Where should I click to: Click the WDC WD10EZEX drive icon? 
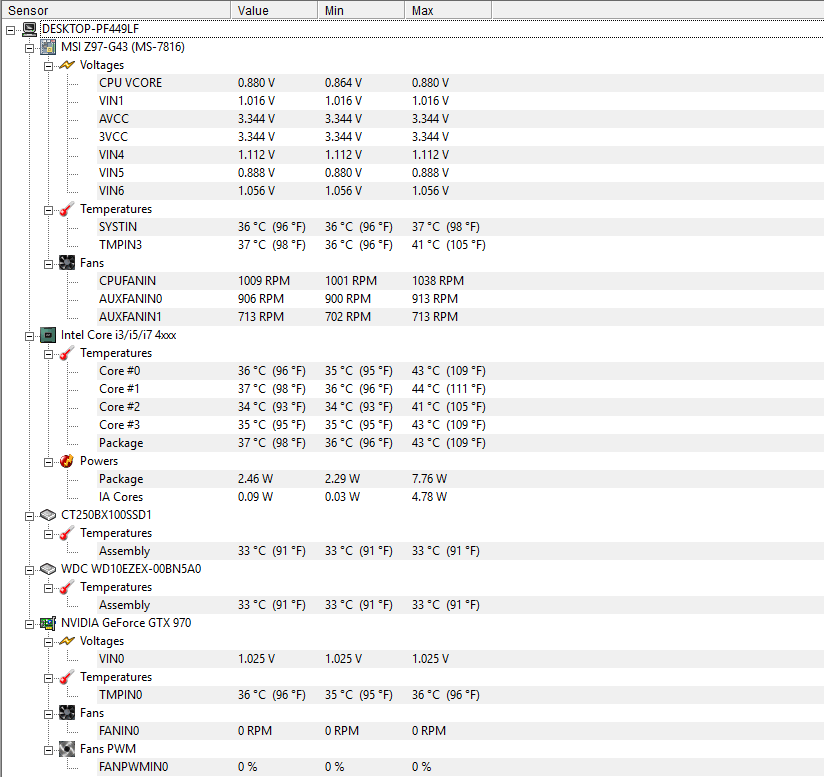coord(48,569)
